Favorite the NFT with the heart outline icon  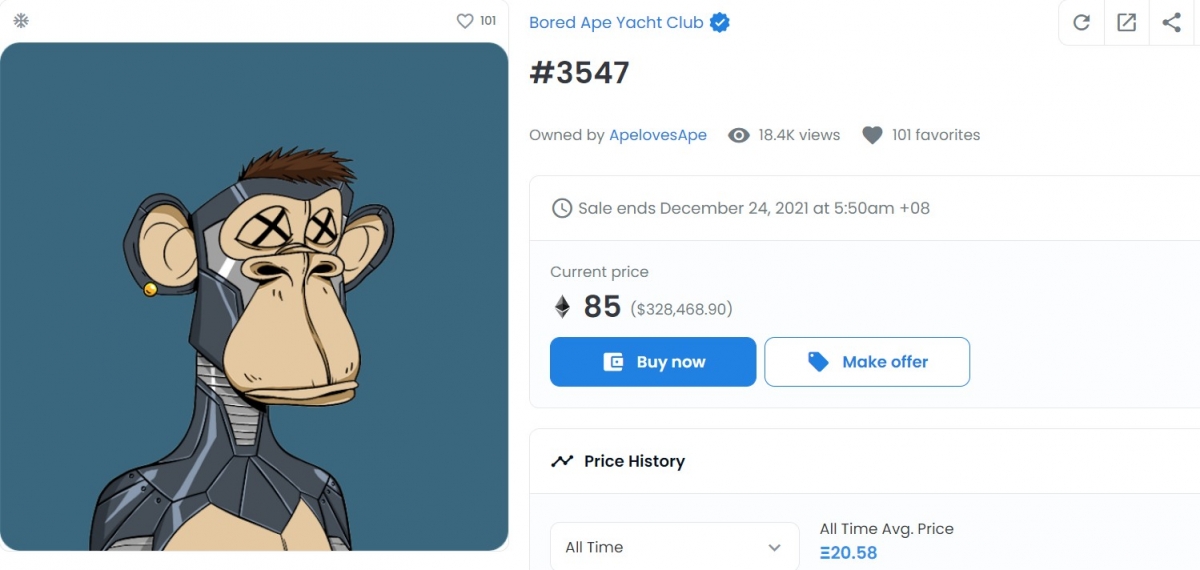464,20
